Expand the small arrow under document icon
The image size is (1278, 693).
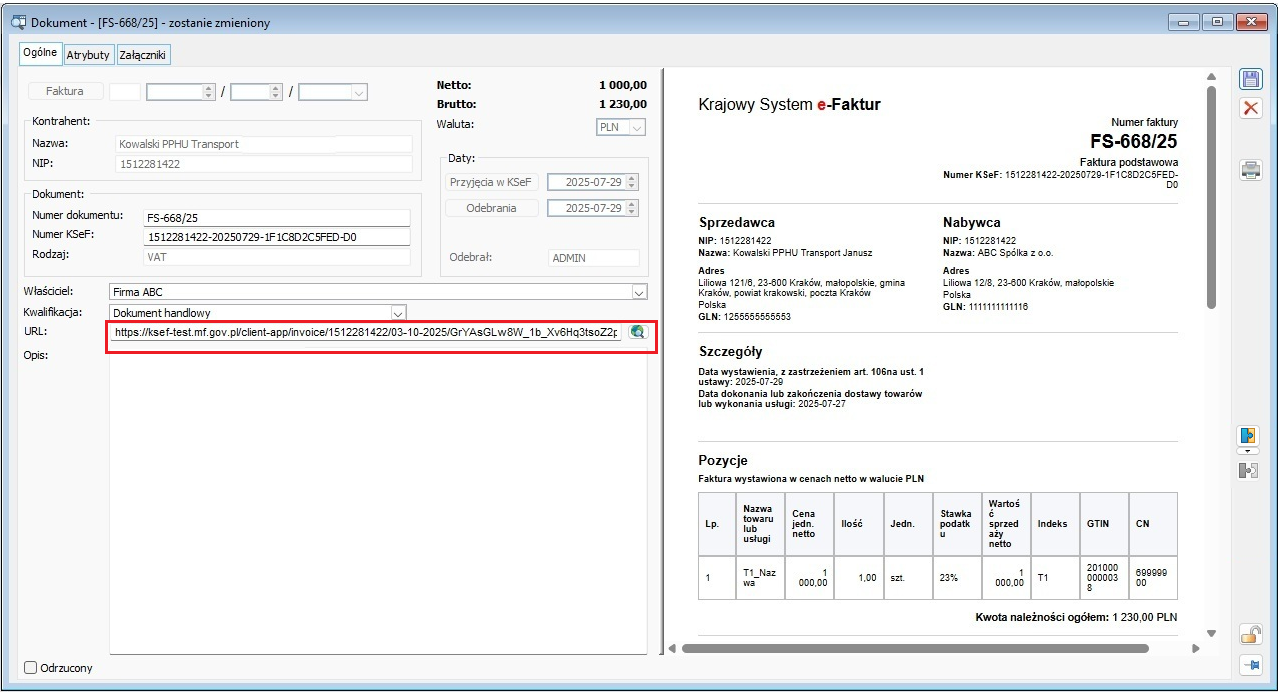(x=1248, y=452)
